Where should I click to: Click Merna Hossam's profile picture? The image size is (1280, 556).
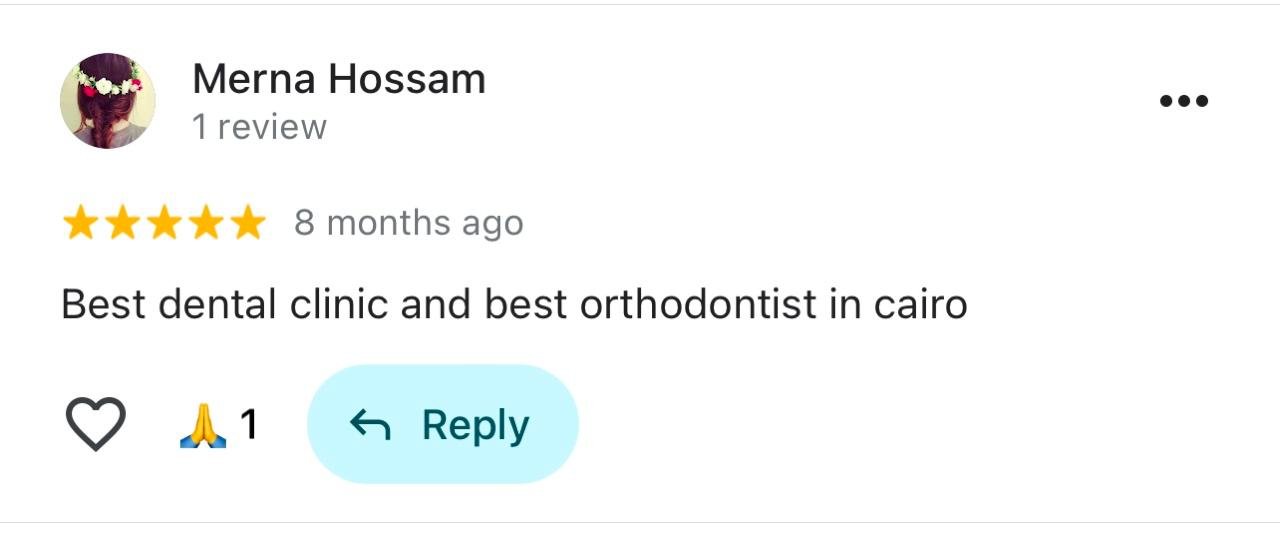108,101
